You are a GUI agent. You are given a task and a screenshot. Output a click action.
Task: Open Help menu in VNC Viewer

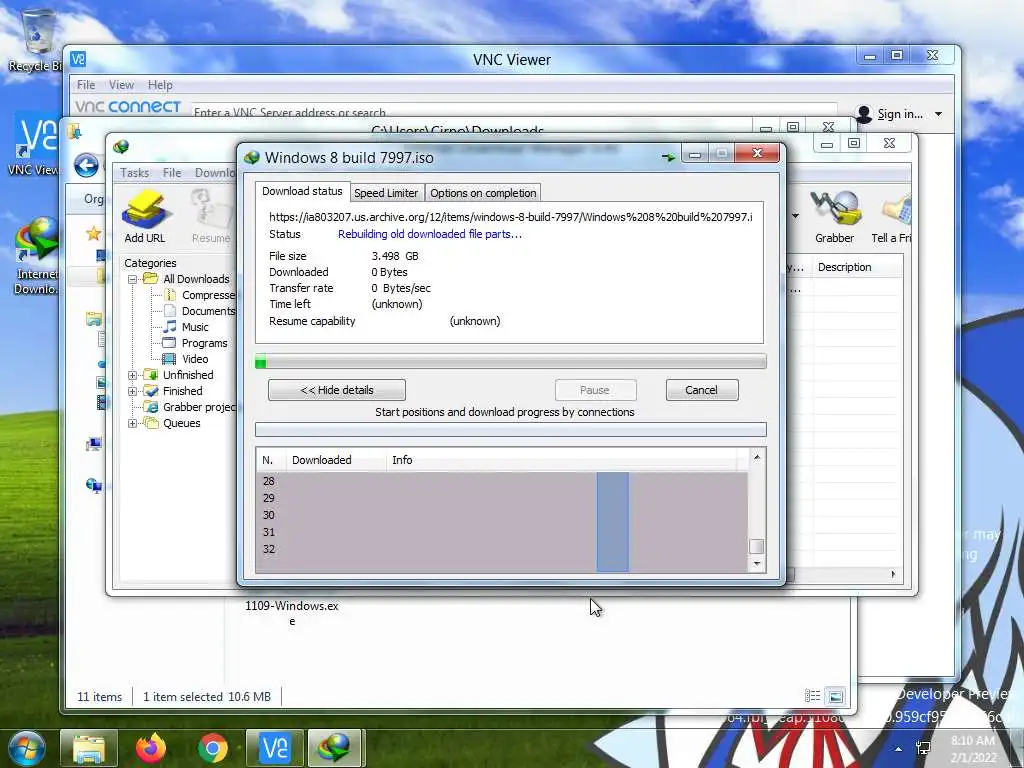[x=160, y=85]
